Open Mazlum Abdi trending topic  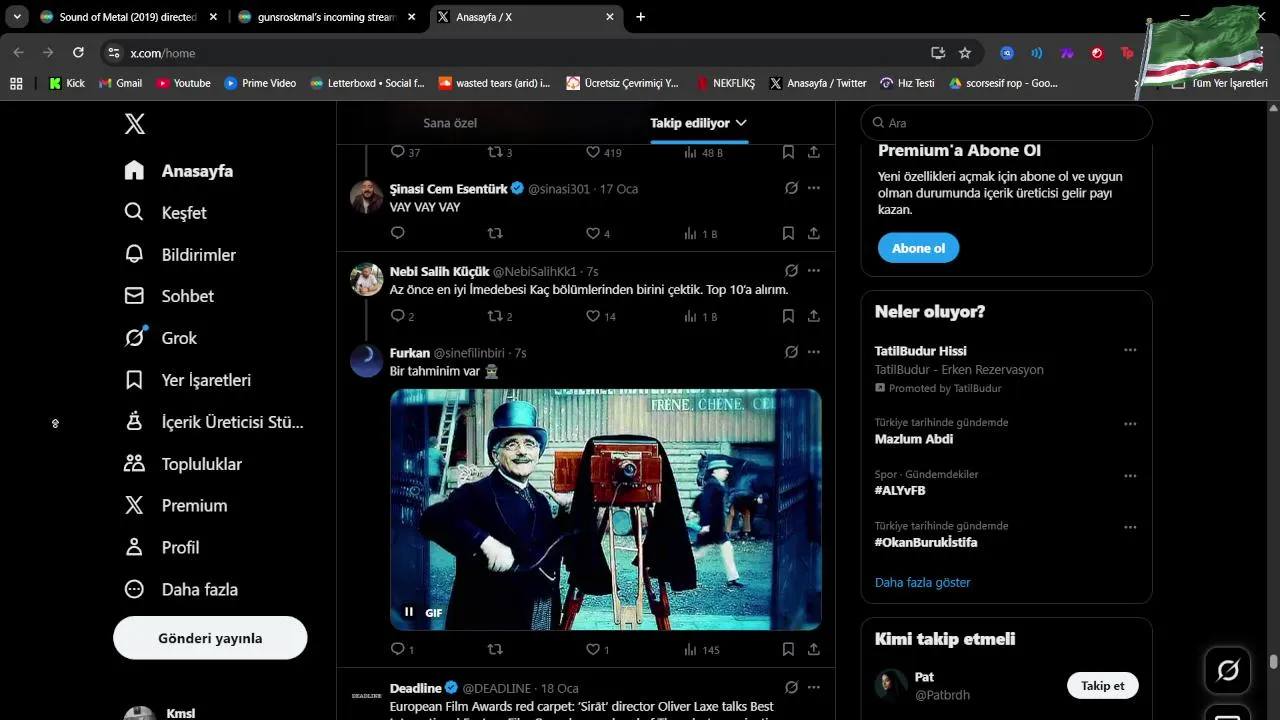point(914,439)
